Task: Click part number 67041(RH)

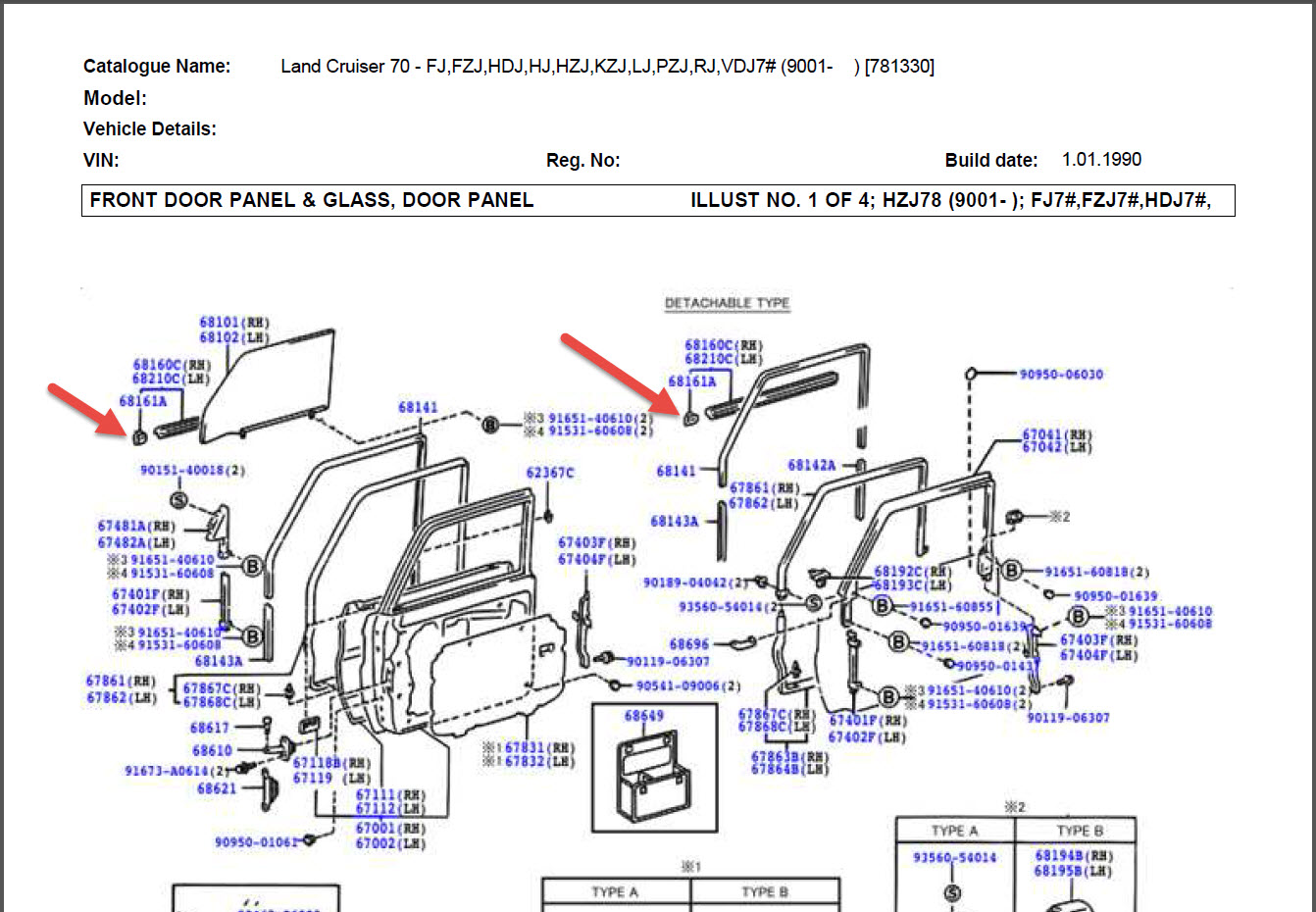Action: (1058, 434)
